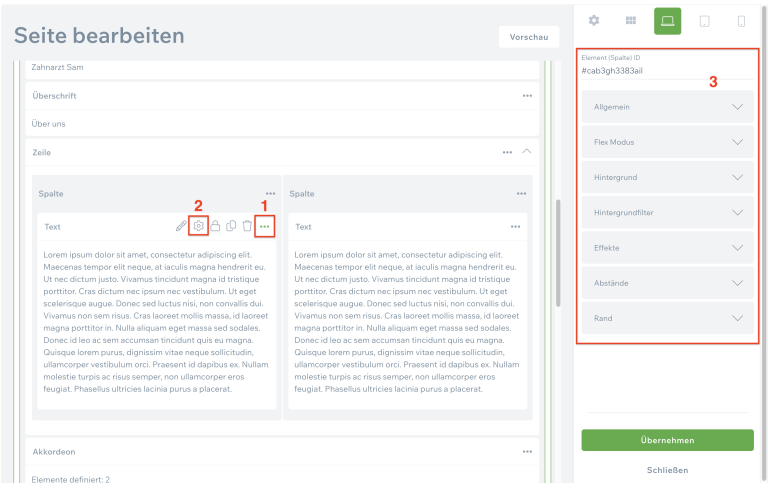This screenshot has width=768, height=483.
Task: Select the grid view icon in the right panel
Action: 631,21
